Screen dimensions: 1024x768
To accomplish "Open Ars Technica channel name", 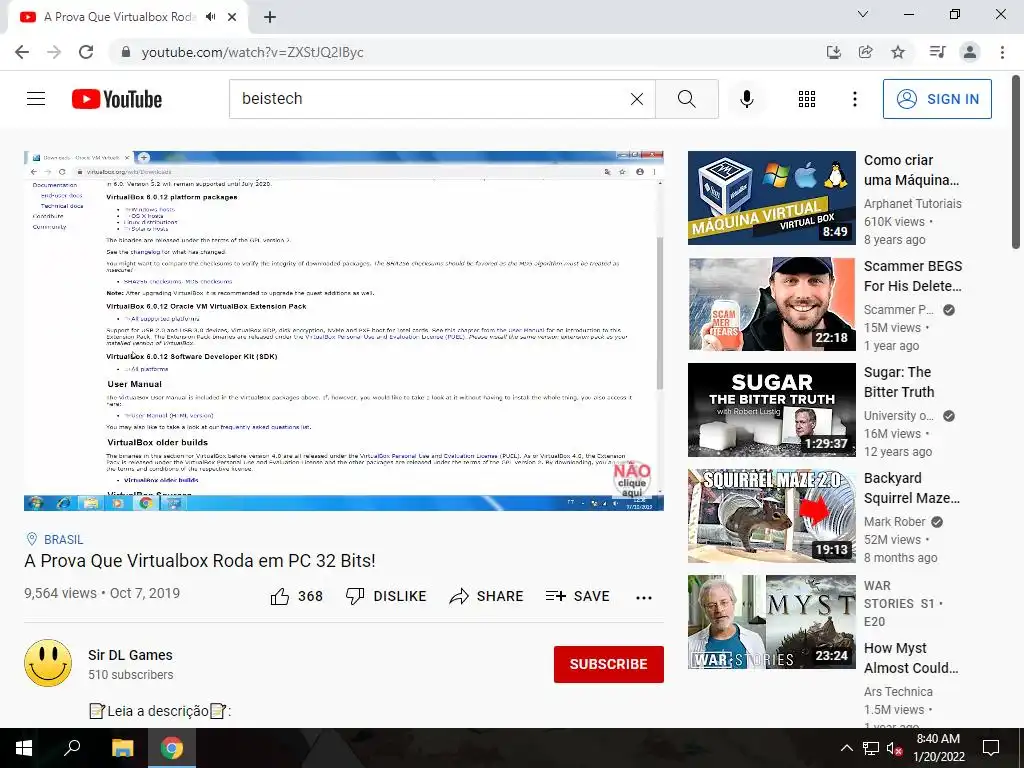I will [x=898, y=691].
